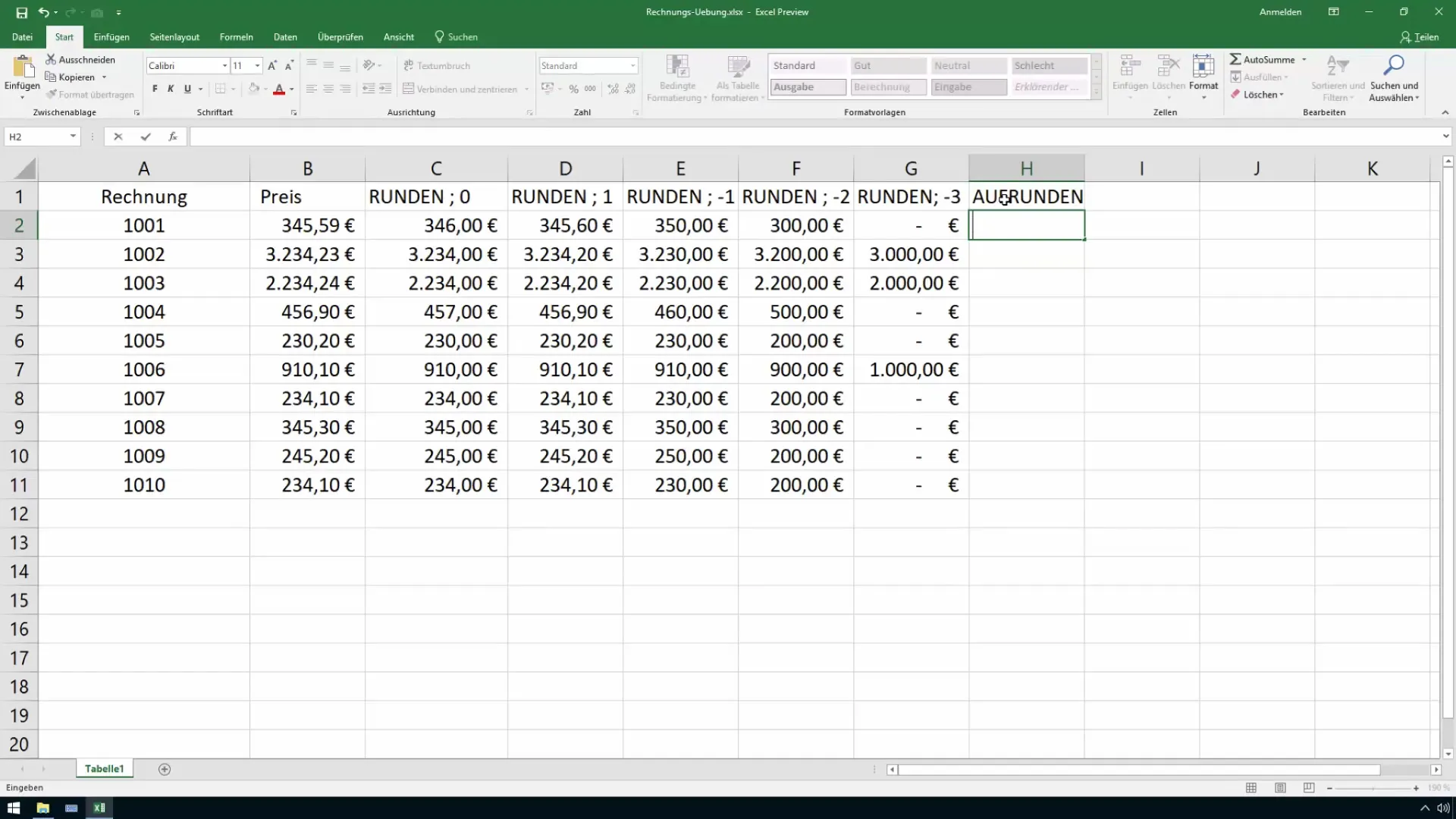The width and height of the screenshot is (1456, 819).
Task: Switch to the Ansicht tab
Action: coord(398,36)
